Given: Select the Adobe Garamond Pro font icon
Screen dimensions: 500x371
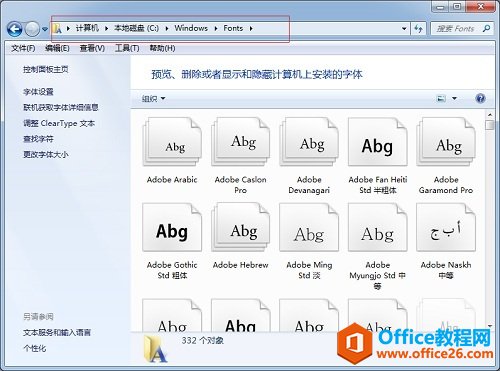Looking at the screenshot, I should click(446, 142).
